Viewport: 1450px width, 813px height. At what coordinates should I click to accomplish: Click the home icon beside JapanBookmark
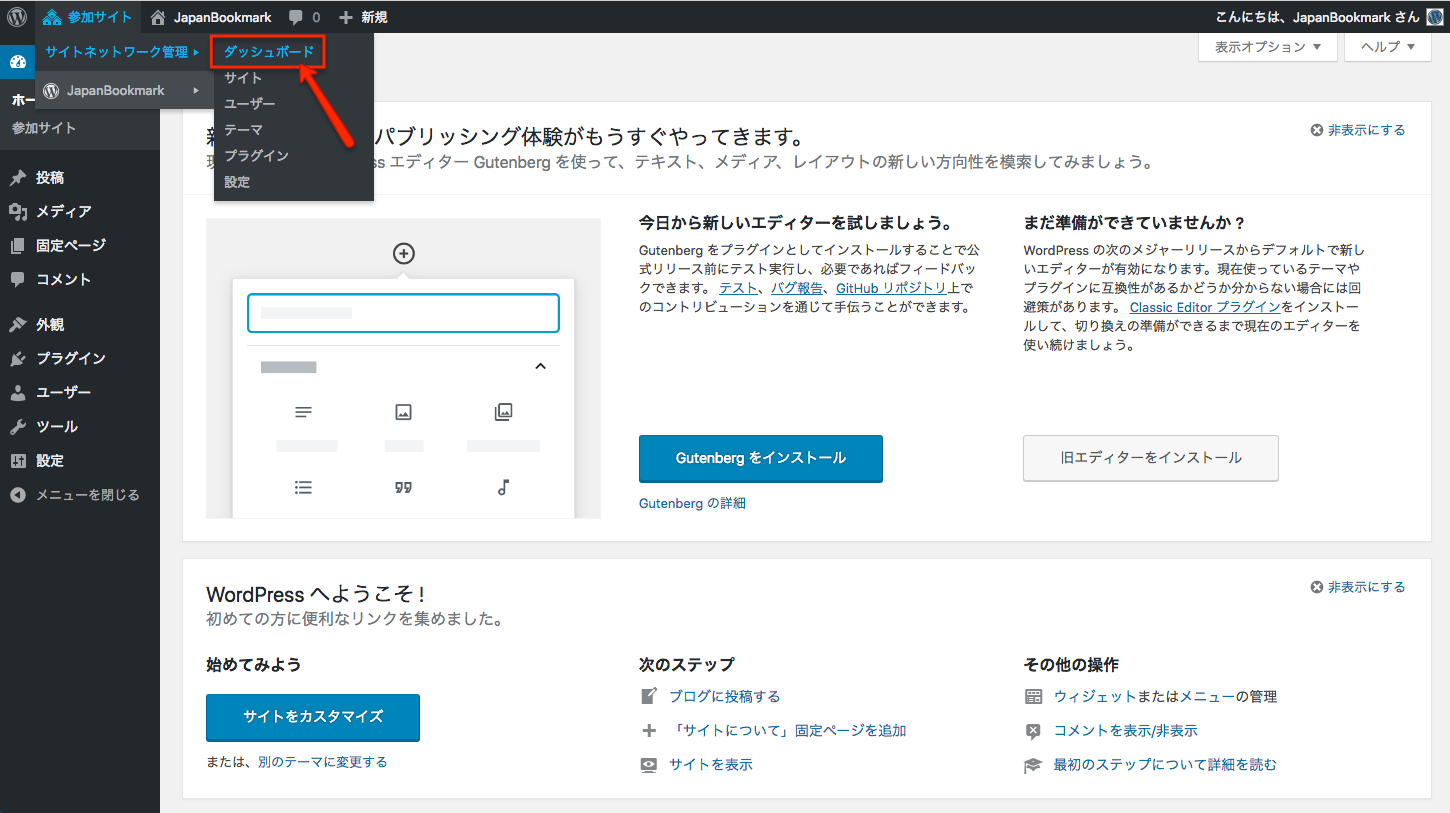click(158, 17)
